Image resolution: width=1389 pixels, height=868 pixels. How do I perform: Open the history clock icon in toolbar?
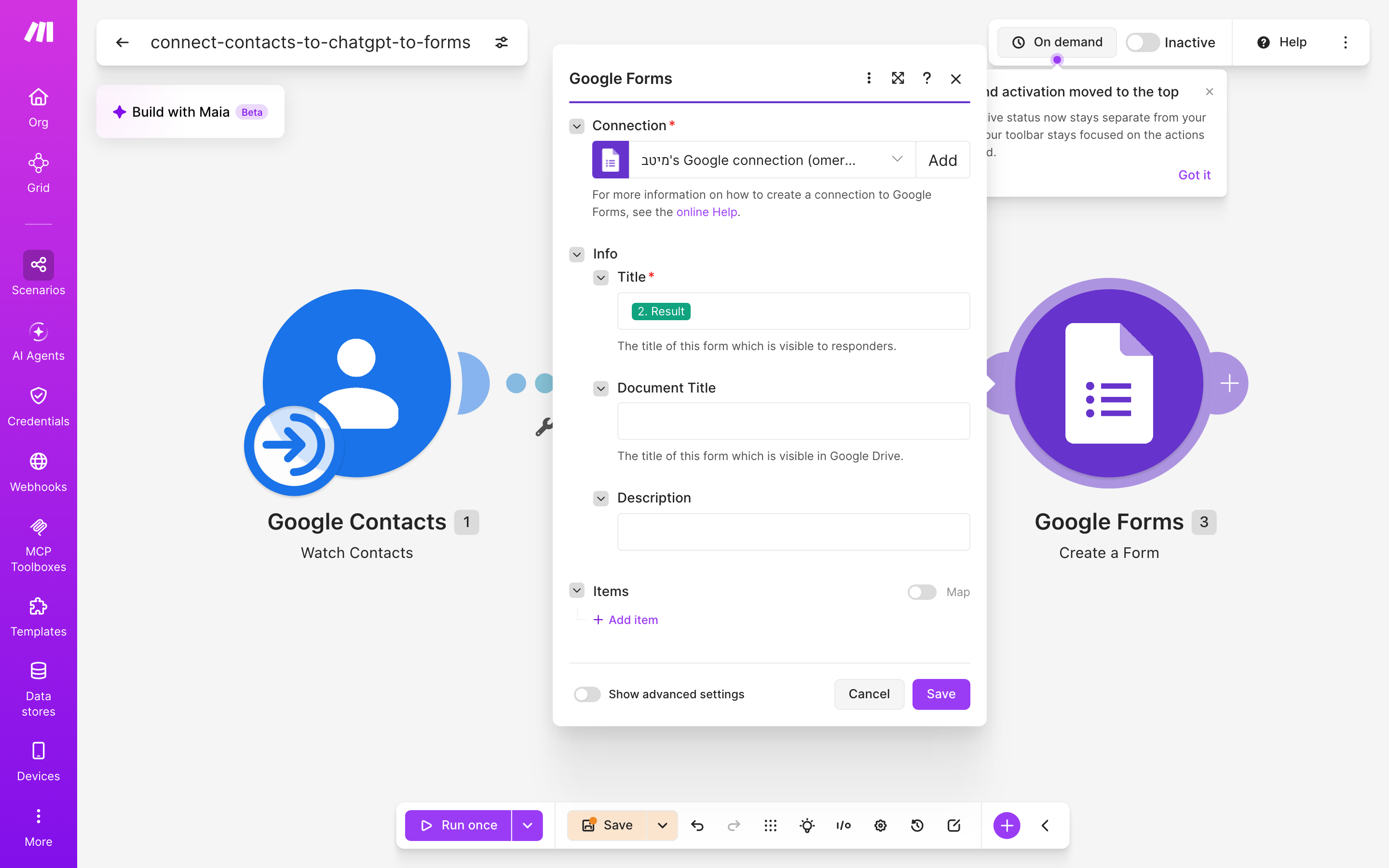(917, 826)
